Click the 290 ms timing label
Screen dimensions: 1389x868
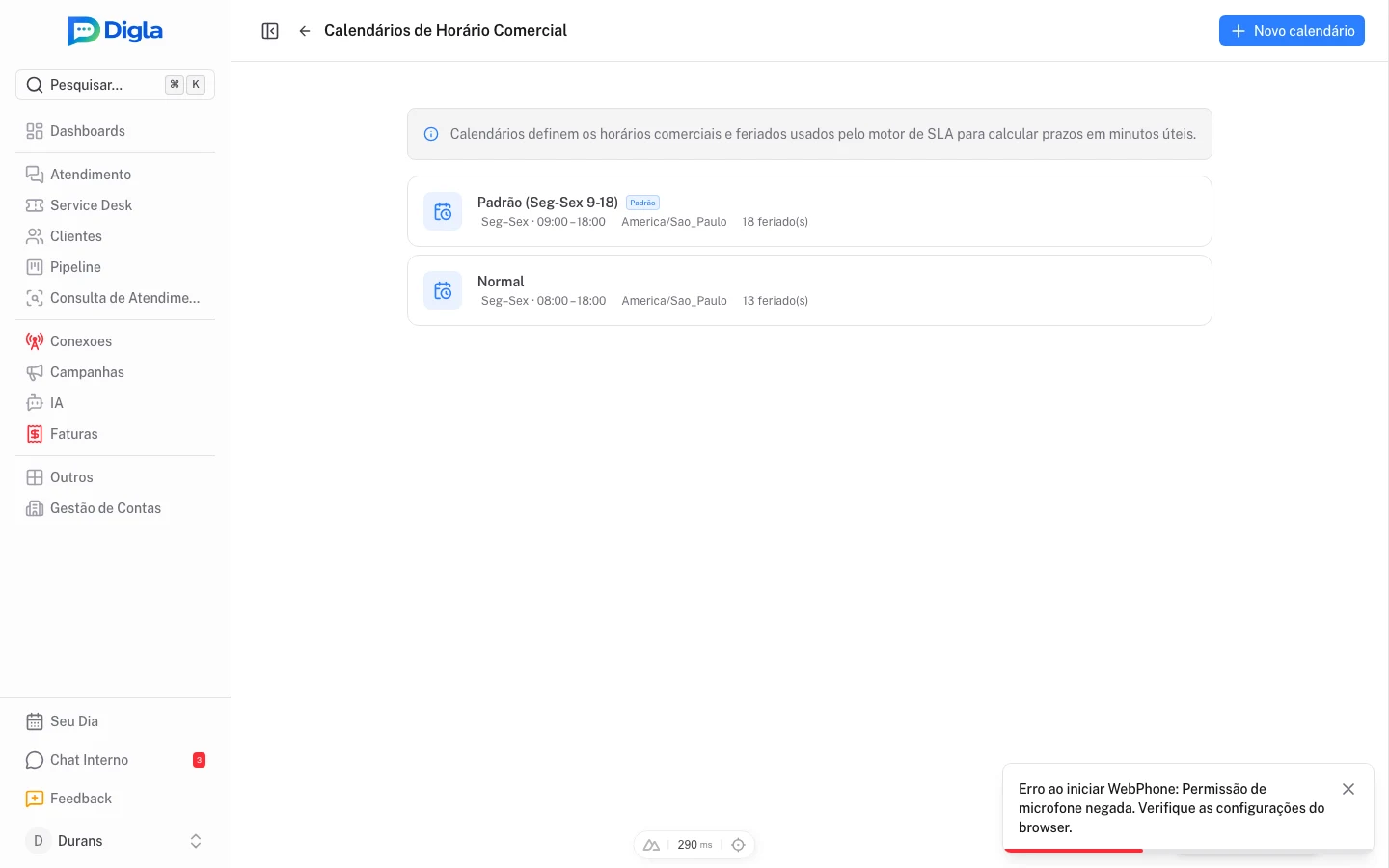point(694,845)
